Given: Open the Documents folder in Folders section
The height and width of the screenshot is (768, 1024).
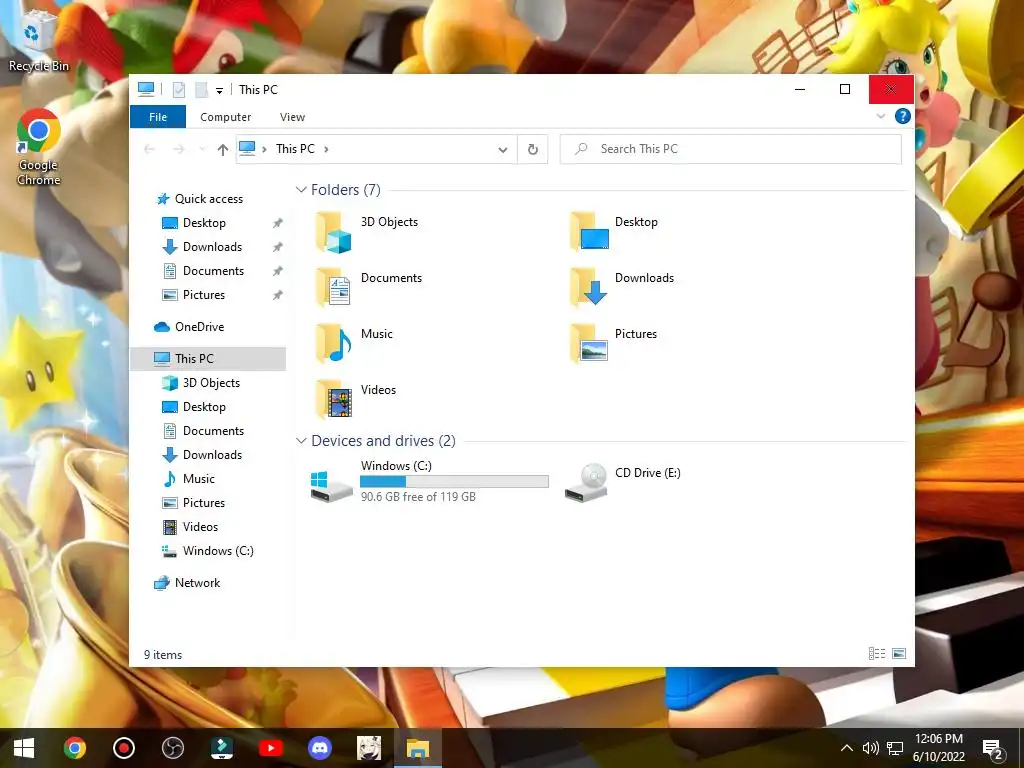Looking at the screenshot, I should pos(368,287).
